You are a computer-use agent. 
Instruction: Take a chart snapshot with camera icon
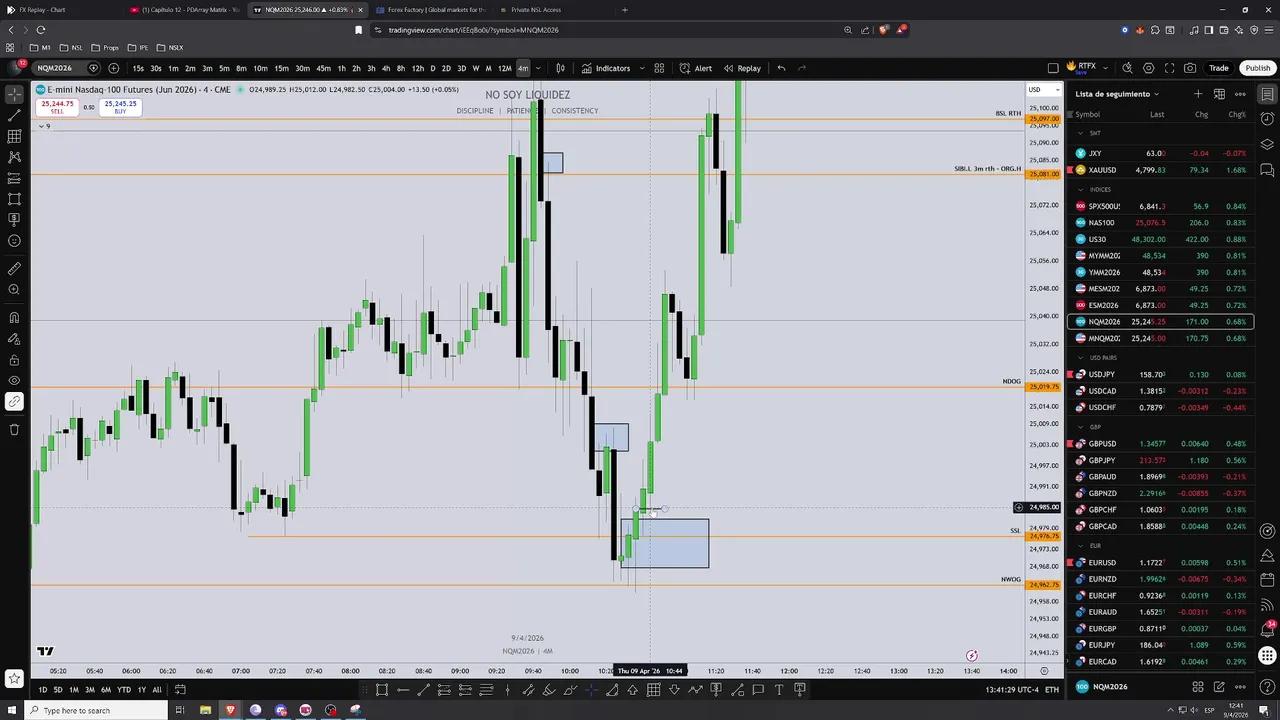point(1190,68)
